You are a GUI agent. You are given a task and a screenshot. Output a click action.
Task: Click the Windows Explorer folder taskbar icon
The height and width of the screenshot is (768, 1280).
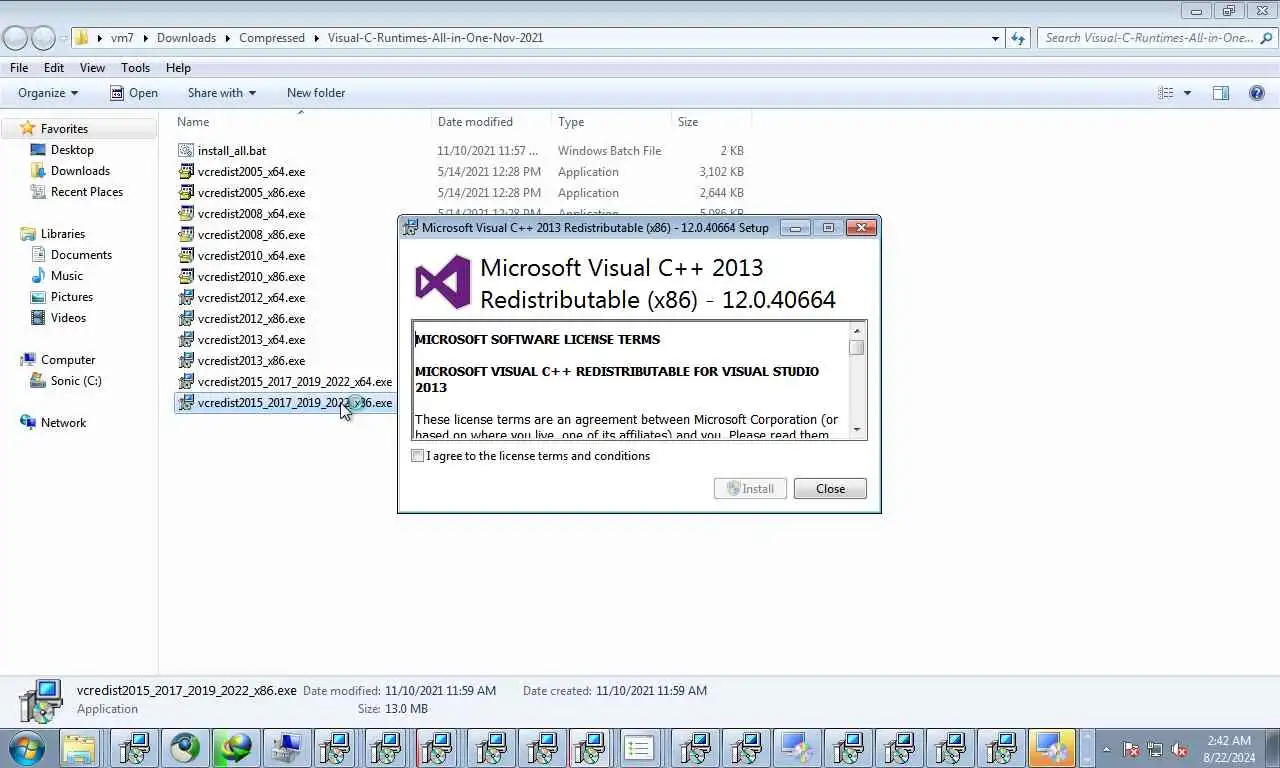pos(79,748)
